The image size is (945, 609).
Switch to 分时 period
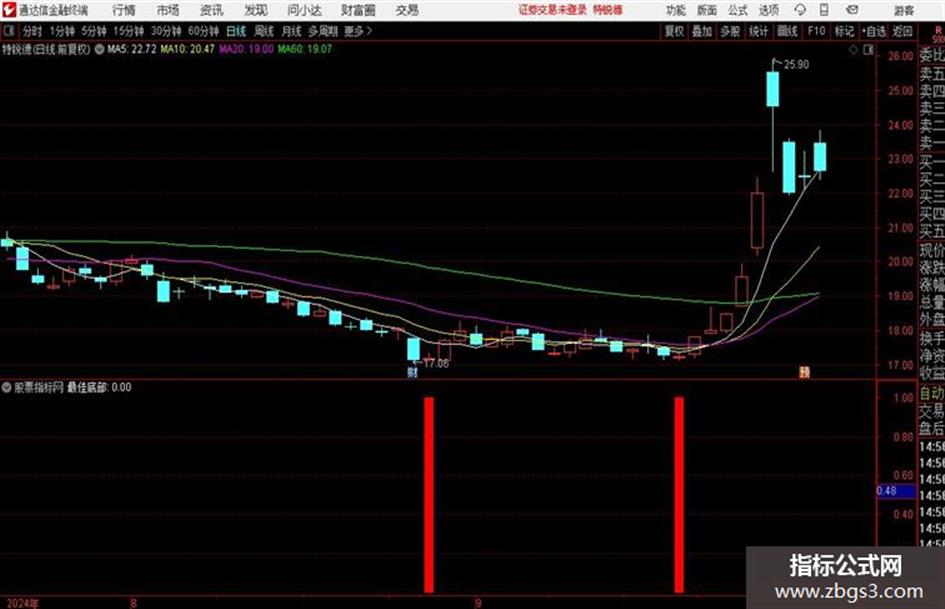pyautogui.click(x=32, y=31)
